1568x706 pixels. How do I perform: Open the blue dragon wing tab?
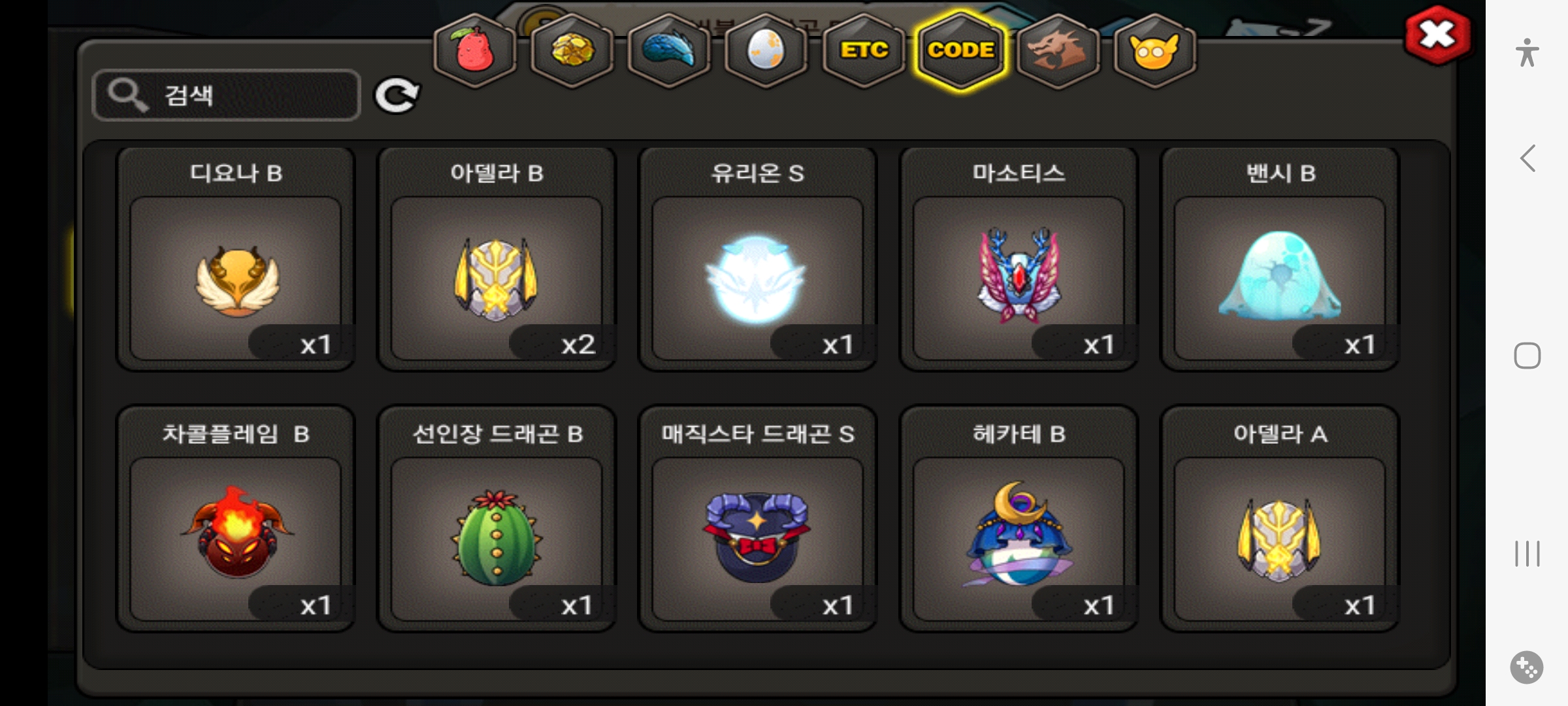coord(669,50)
